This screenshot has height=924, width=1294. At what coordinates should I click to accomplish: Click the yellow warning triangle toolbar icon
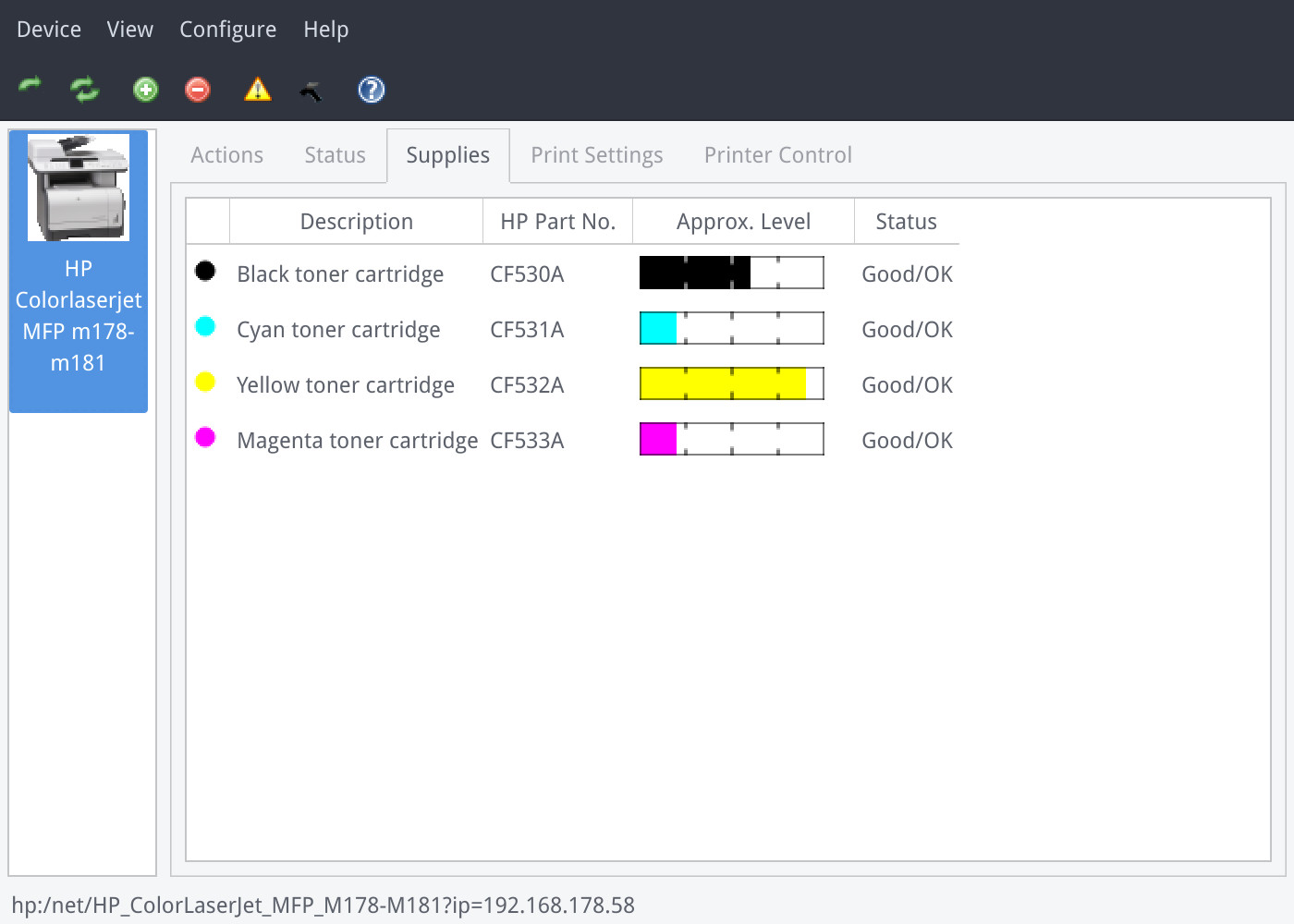(257, 90)
